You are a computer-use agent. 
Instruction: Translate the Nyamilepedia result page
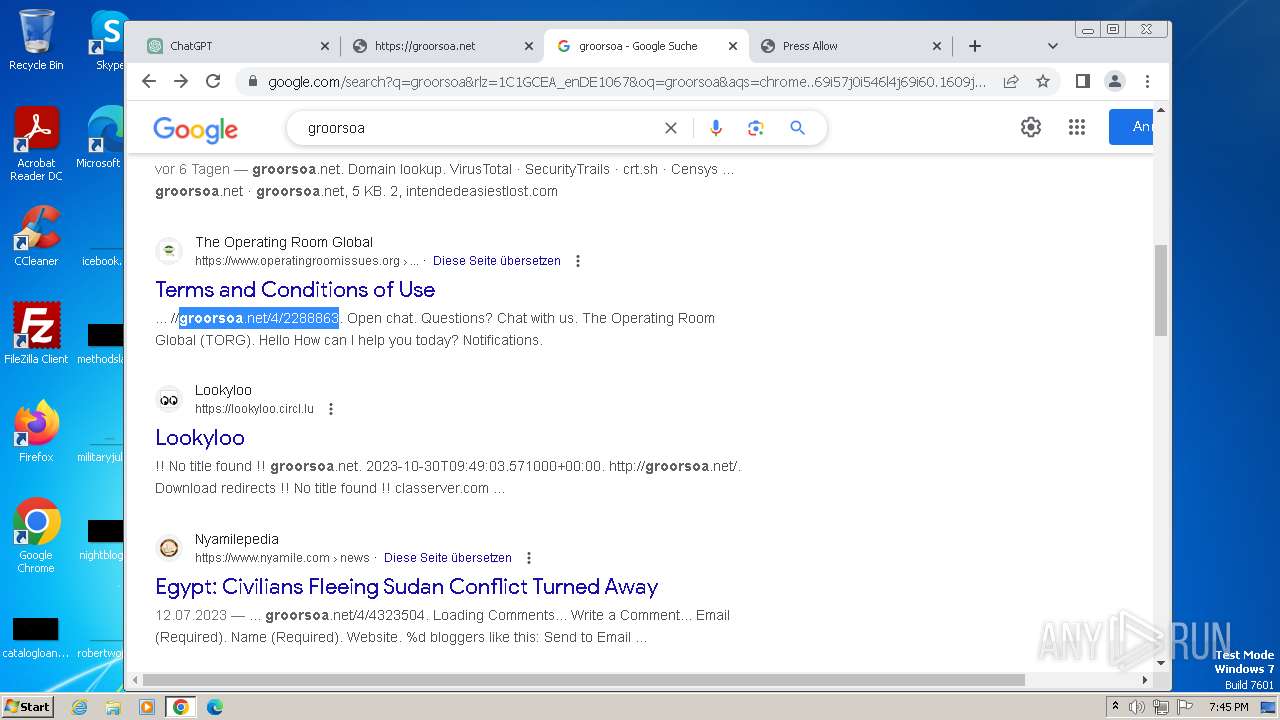point(448,558)
